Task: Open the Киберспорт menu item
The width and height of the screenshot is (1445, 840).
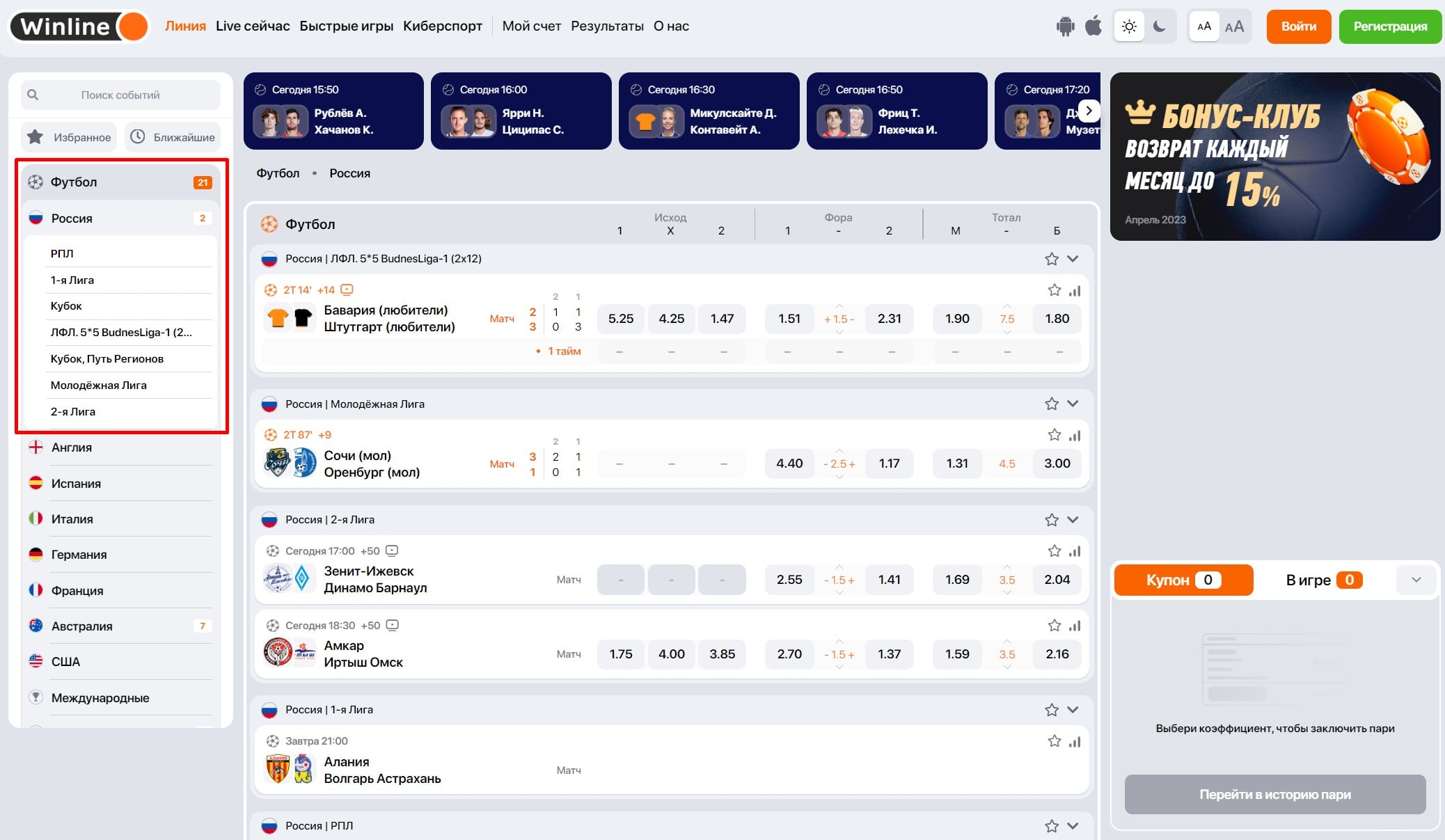Action: pyautogui.click(x=443, y=26)
